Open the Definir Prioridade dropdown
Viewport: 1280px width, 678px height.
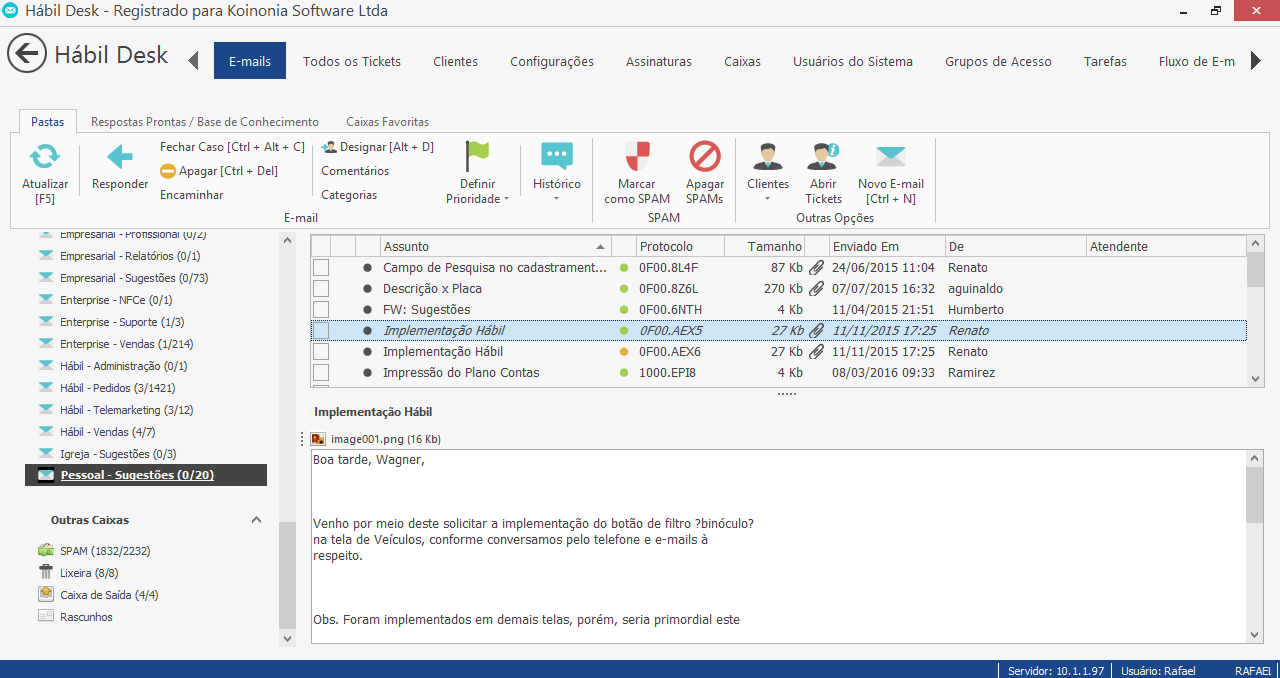click(x=478, y=191)
